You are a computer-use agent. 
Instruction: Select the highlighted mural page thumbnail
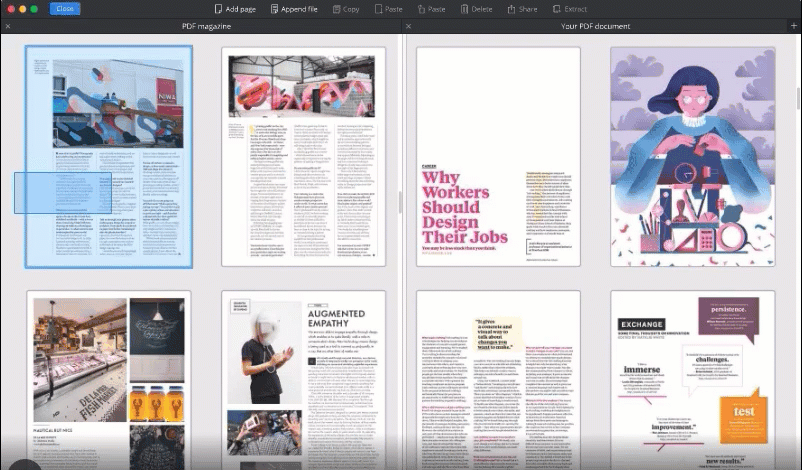109,156
